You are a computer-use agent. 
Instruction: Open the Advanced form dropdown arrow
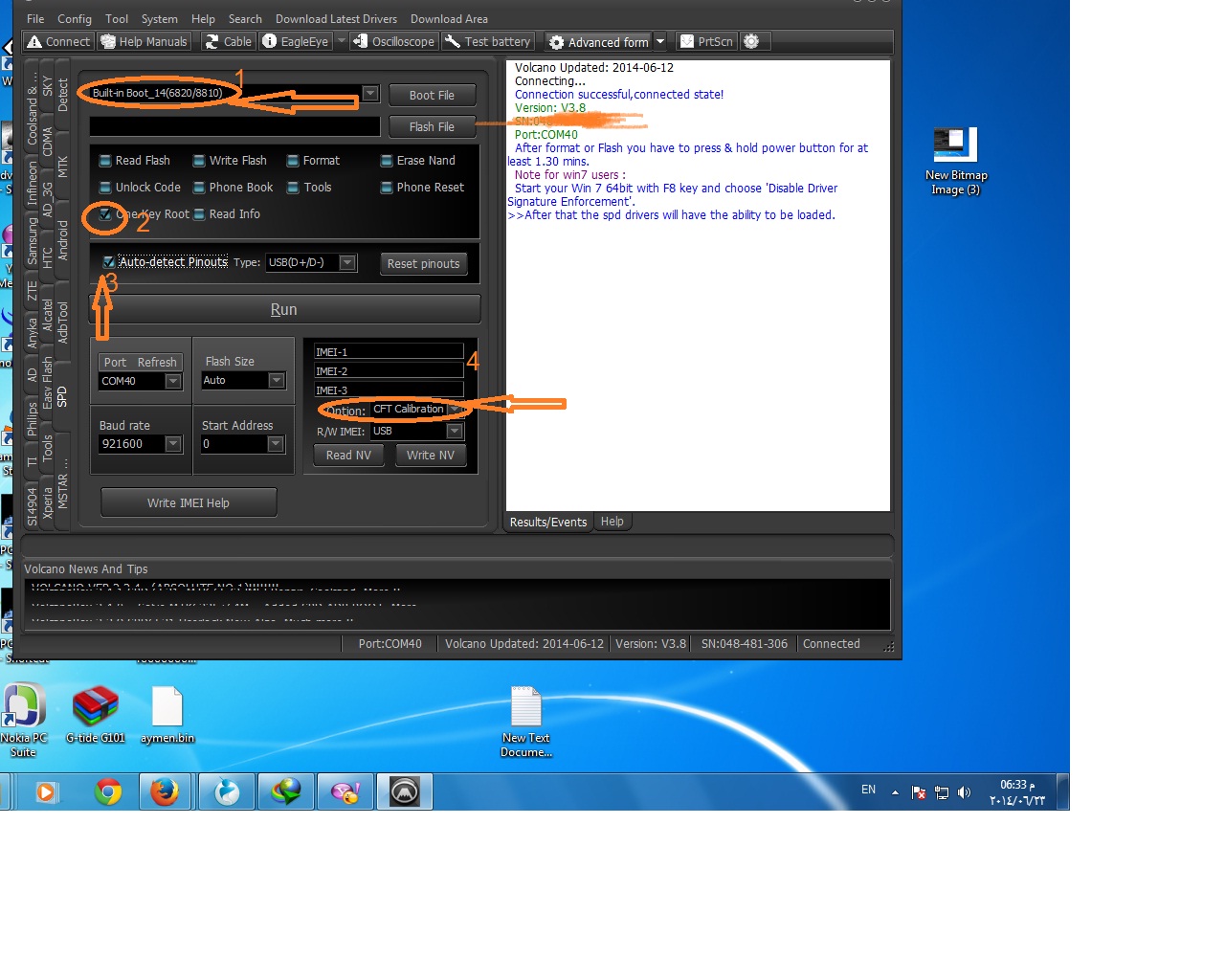(x=660, y=42)
